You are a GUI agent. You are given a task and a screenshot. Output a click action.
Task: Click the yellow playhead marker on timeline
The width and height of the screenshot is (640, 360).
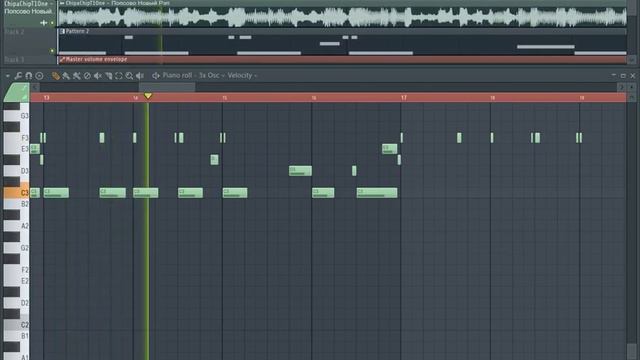(148, 96)
